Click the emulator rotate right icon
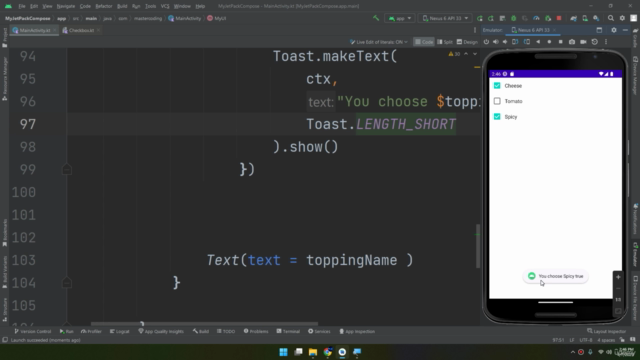Image resolution: width=640 pixels, height=360 pixels. click(527, 42)
